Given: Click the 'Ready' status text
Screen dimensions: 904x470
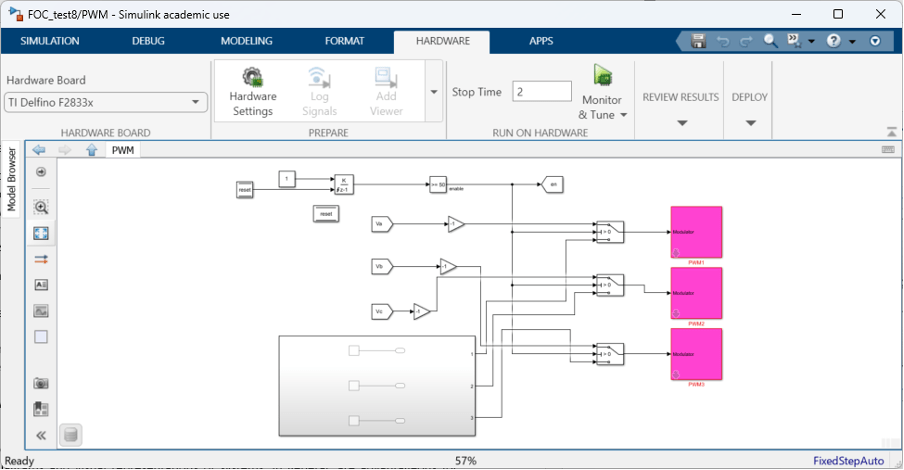Looking at the screenshot, I should [20, 461].
